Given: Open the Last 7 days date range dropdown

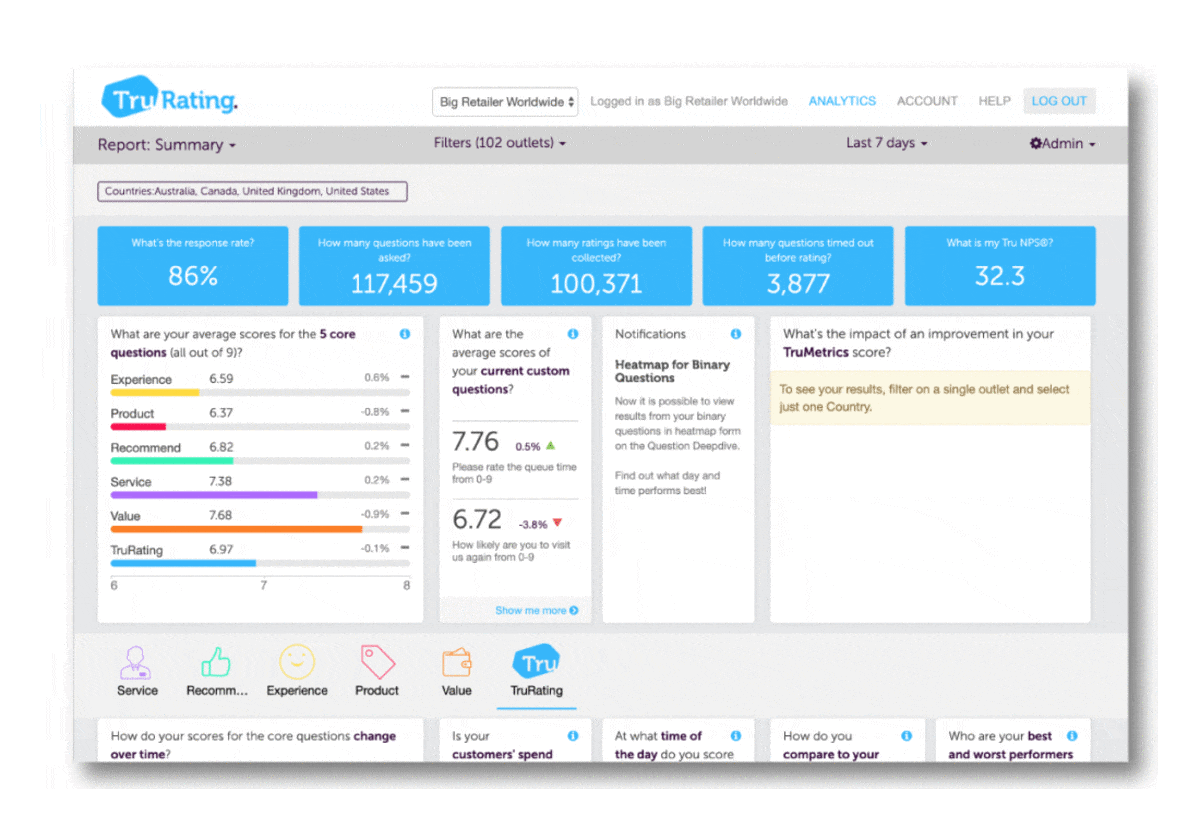Looking at the screenshot, I should coord(887,143).
